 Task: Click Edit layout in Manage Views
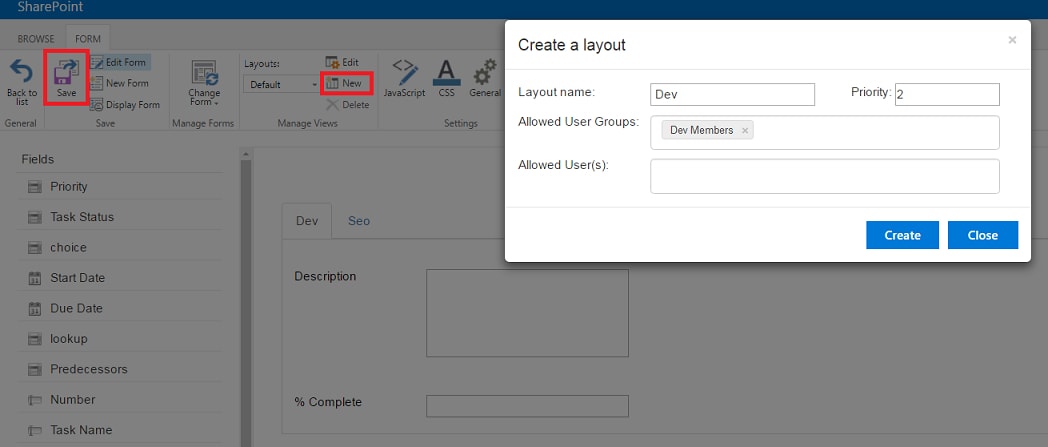pos(342,62)
